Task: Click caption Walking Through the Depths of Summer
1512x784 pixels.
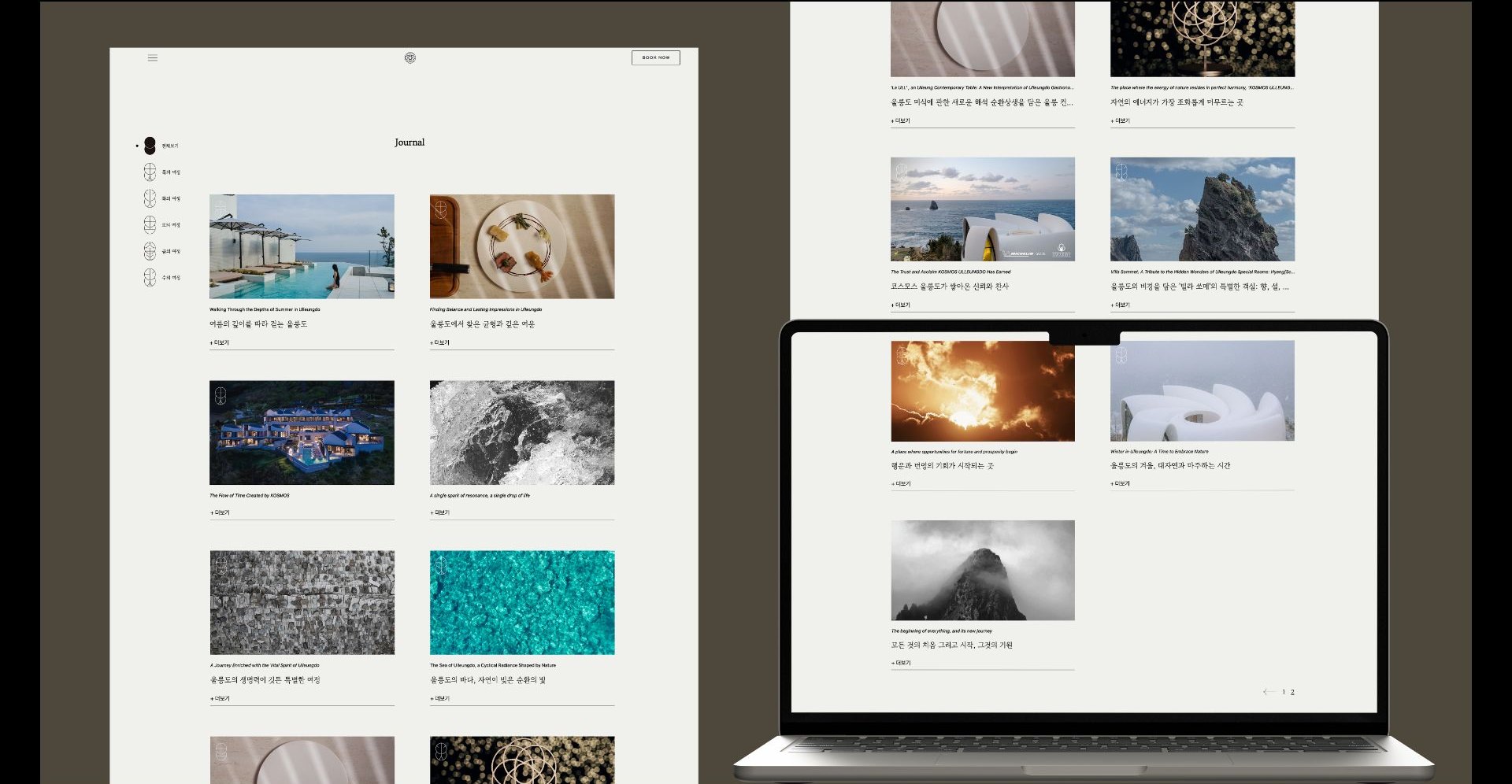Action: (x=265, y=309)
